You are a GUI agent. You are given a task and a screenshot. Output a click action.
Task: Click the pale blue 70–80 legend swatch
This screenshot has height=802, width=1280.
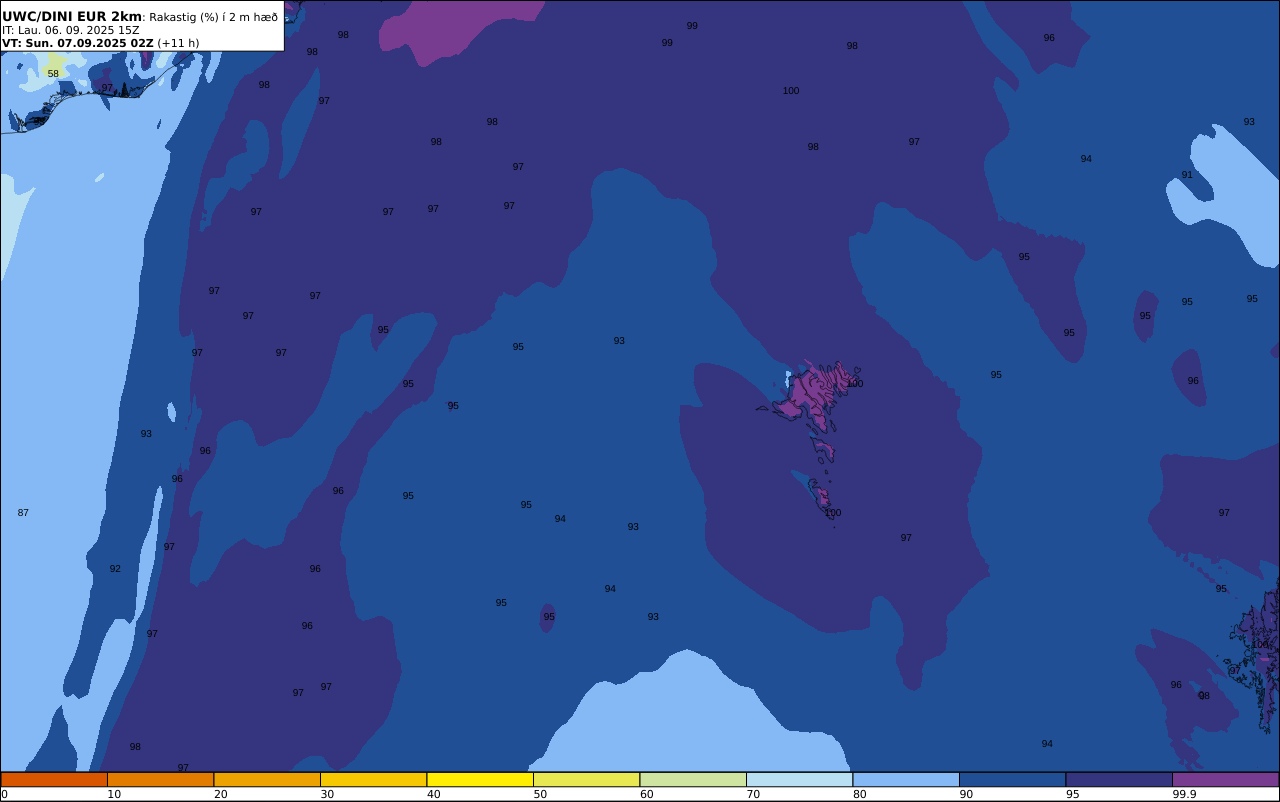[799, 779]
